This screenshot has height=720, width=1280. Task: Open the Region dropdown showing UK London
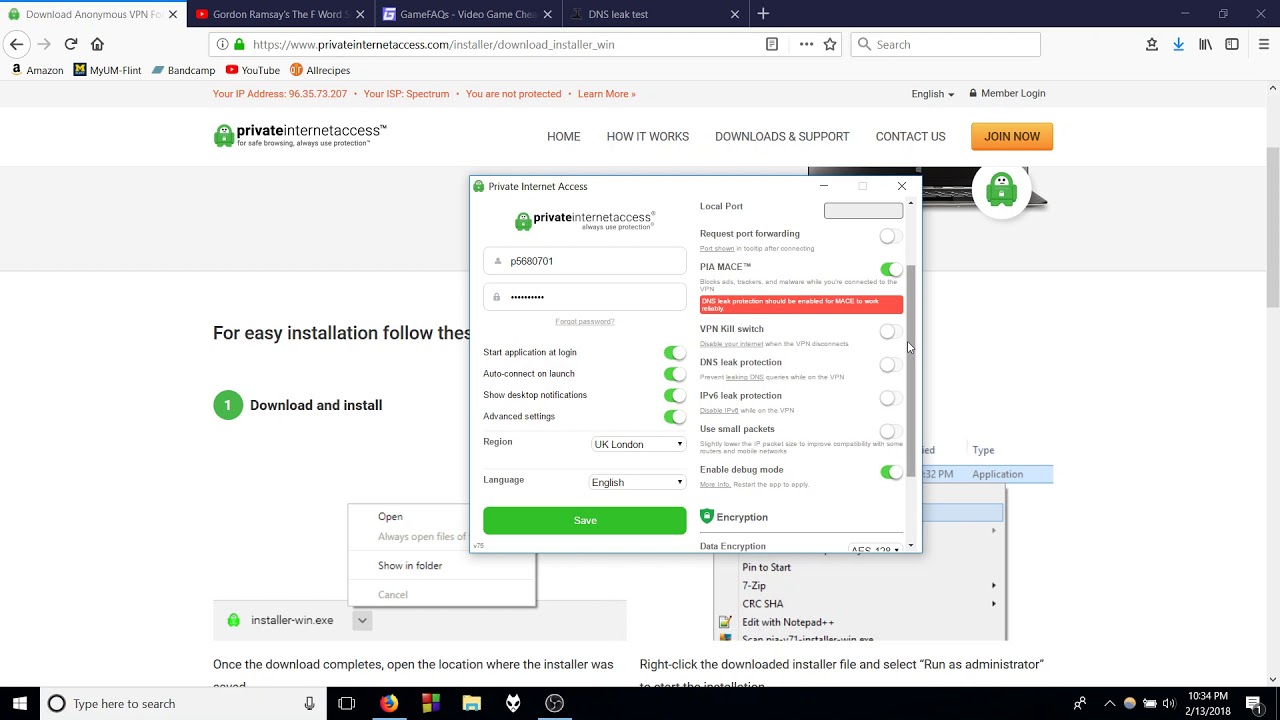pyautogui.click(x=638, y=444)
